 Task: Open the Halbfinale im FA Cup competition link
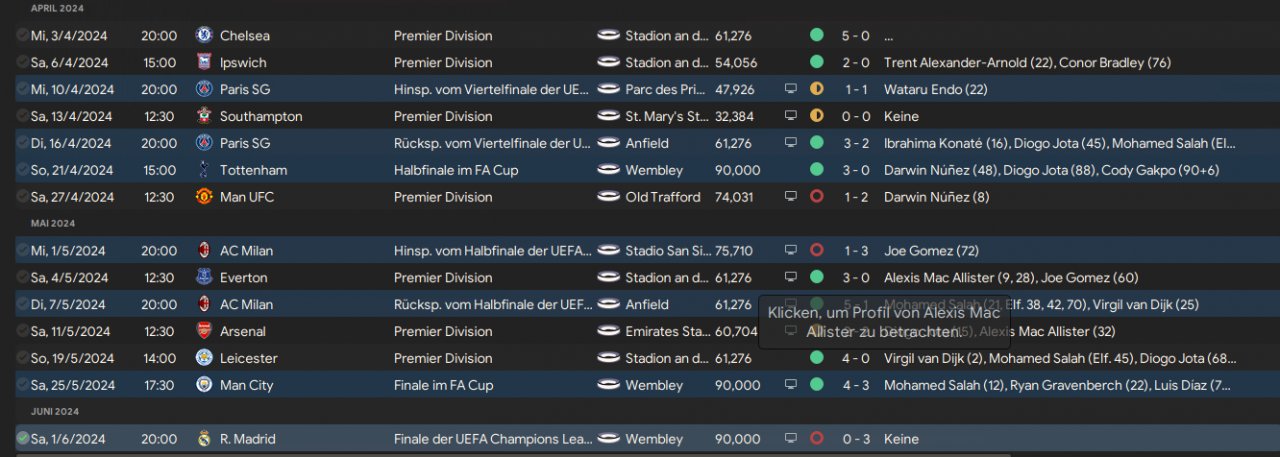point(456,170)
